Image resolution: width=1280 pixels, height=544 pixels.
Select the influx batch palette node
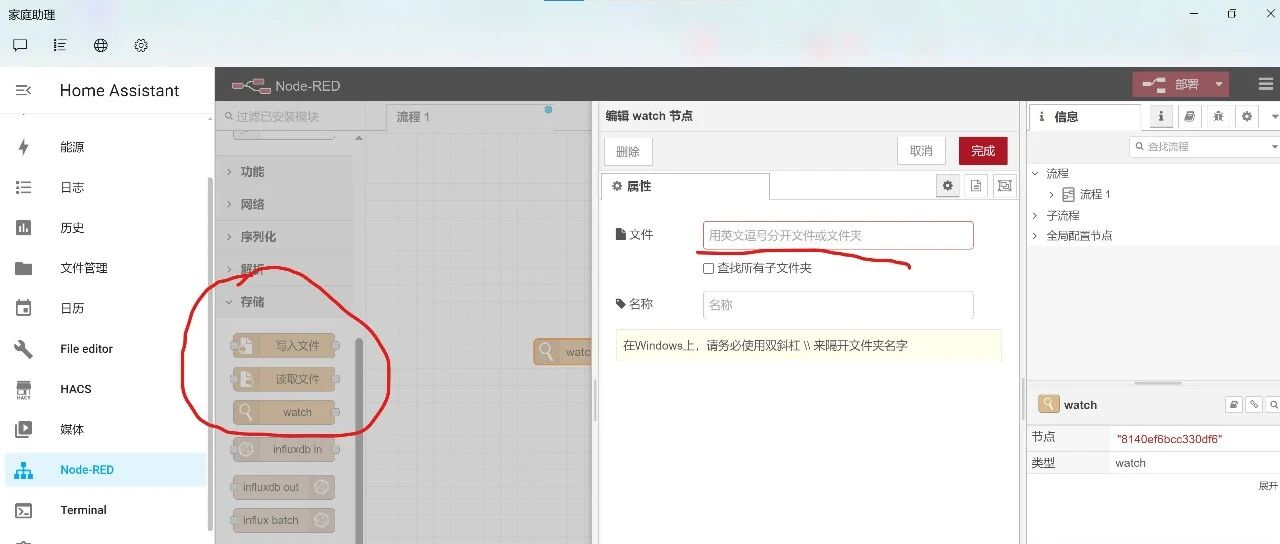pos(284,520)
